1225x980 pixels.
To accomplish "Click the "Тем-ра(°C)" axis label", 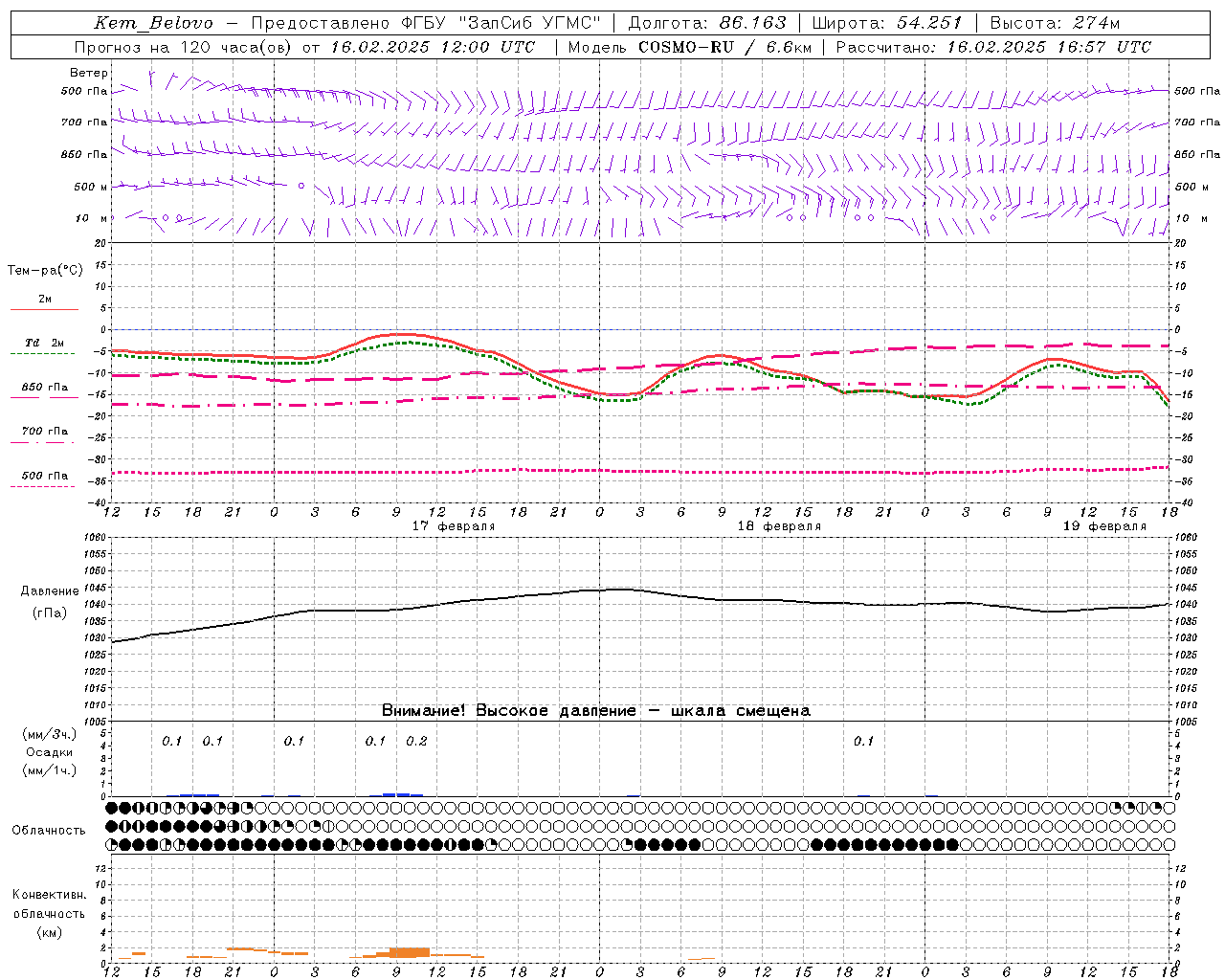I will [45, 271].
